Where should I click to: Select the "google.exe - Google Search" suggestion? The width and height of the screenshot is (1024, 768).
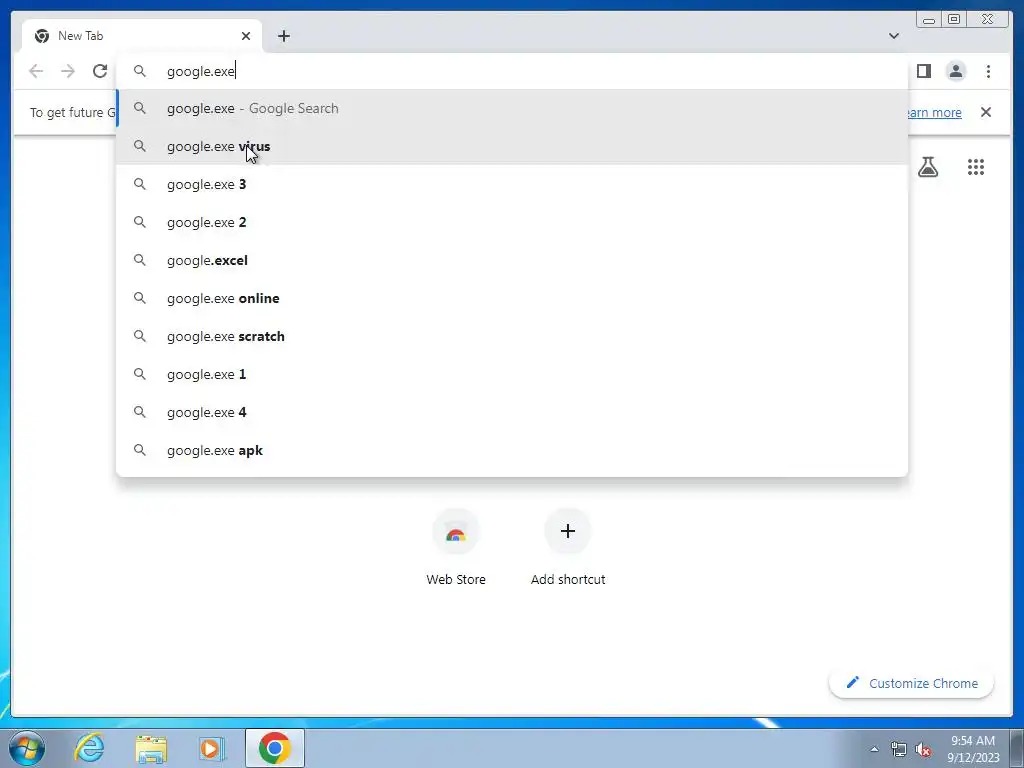pyautogui.click(x=512, y=108)
